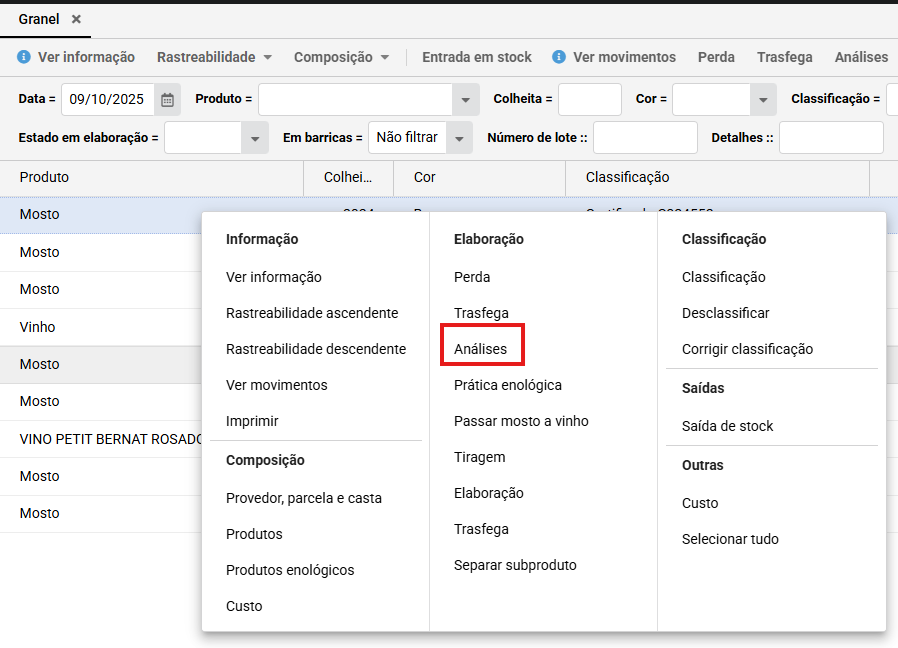Focus the Data date input field

108,99
